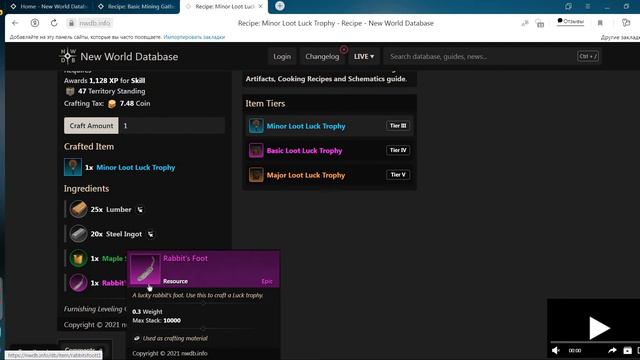The height and width of the screenshot is (360, 640).
Task: Click the Rabbit's Foot ingredient icon
Action: click(x=78, y=283)
